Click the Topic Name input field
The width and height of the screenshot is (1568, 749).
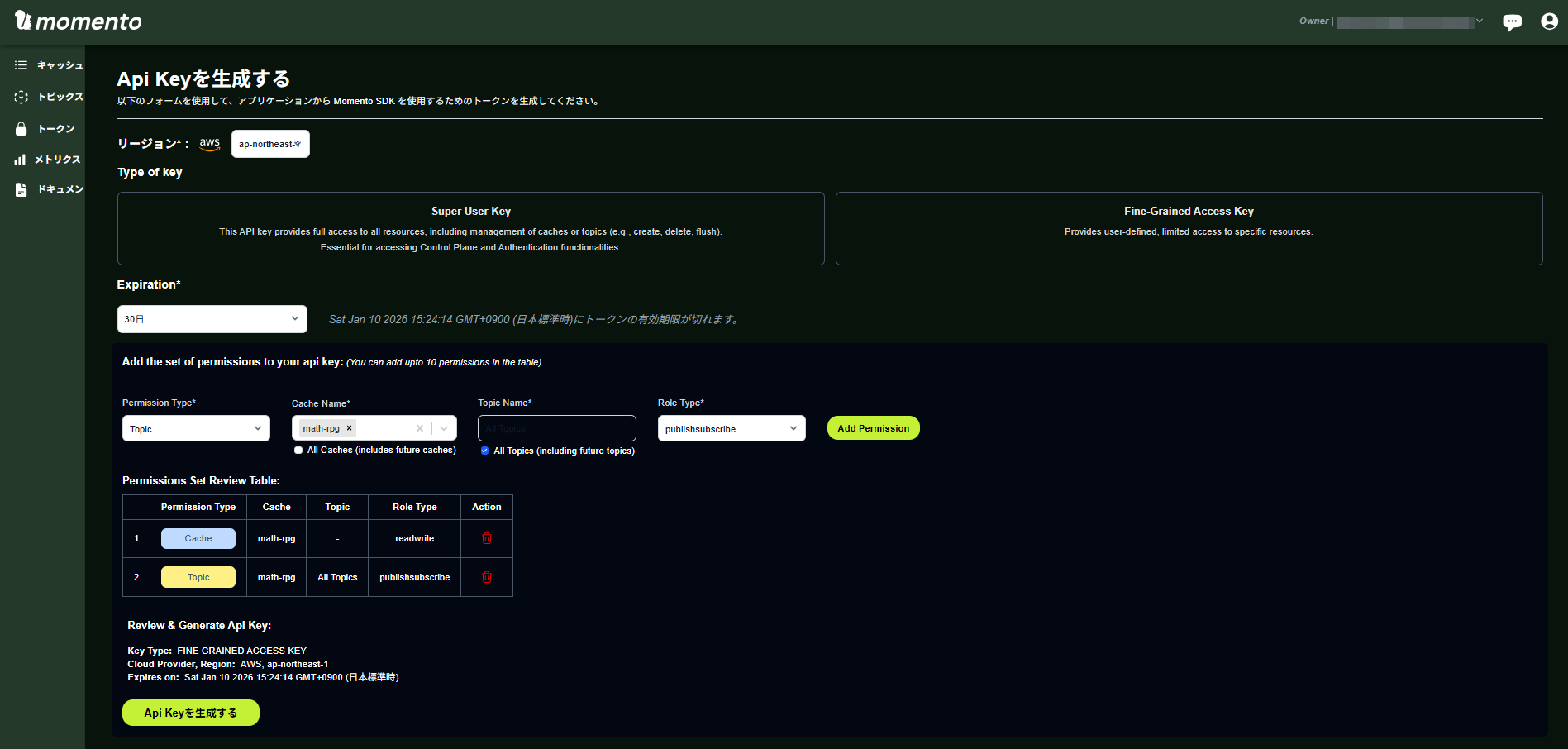tap(556, 428)
